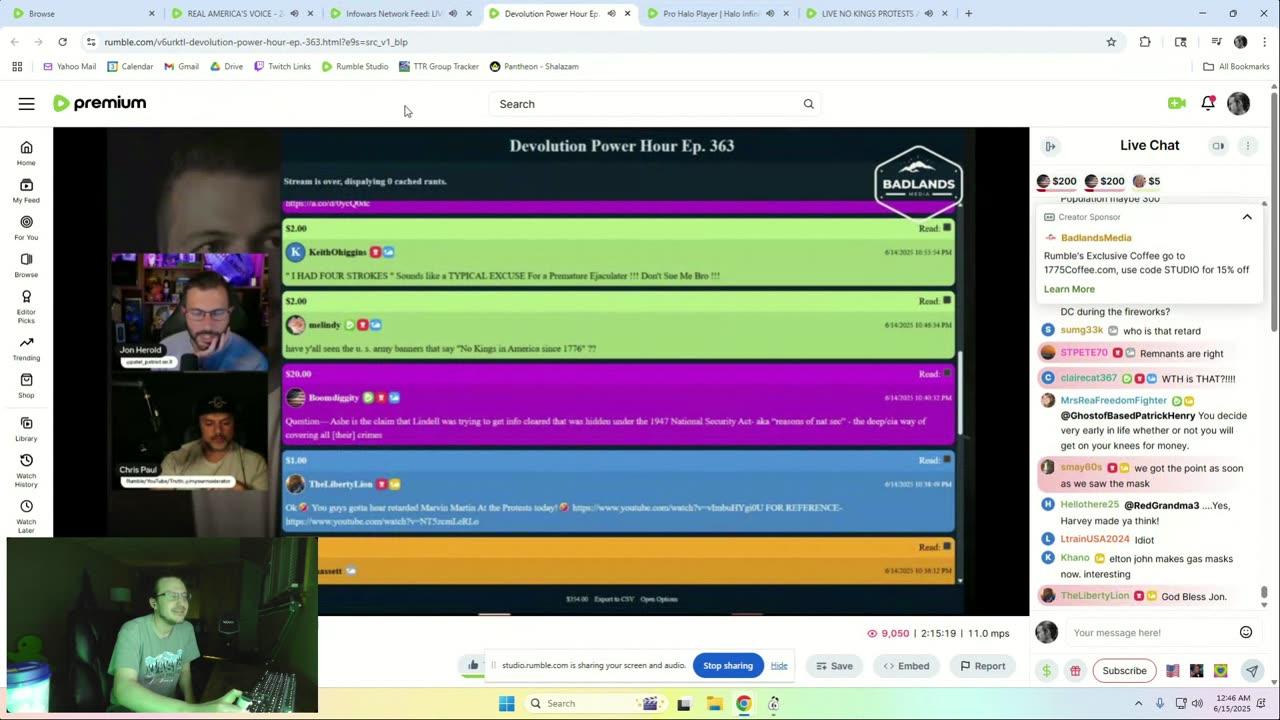The width and height of the screenshot is (1280, 720).
Task: Mute the REAL AMERICA'S VOICE tab
Action: coord(294,14)
